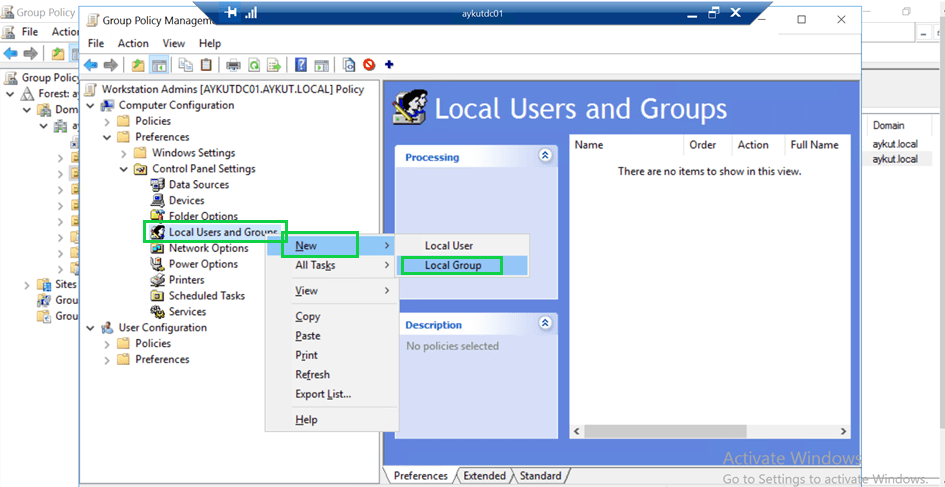
Task: Expand Policies under User Configuration
Action: click(107, 344)
